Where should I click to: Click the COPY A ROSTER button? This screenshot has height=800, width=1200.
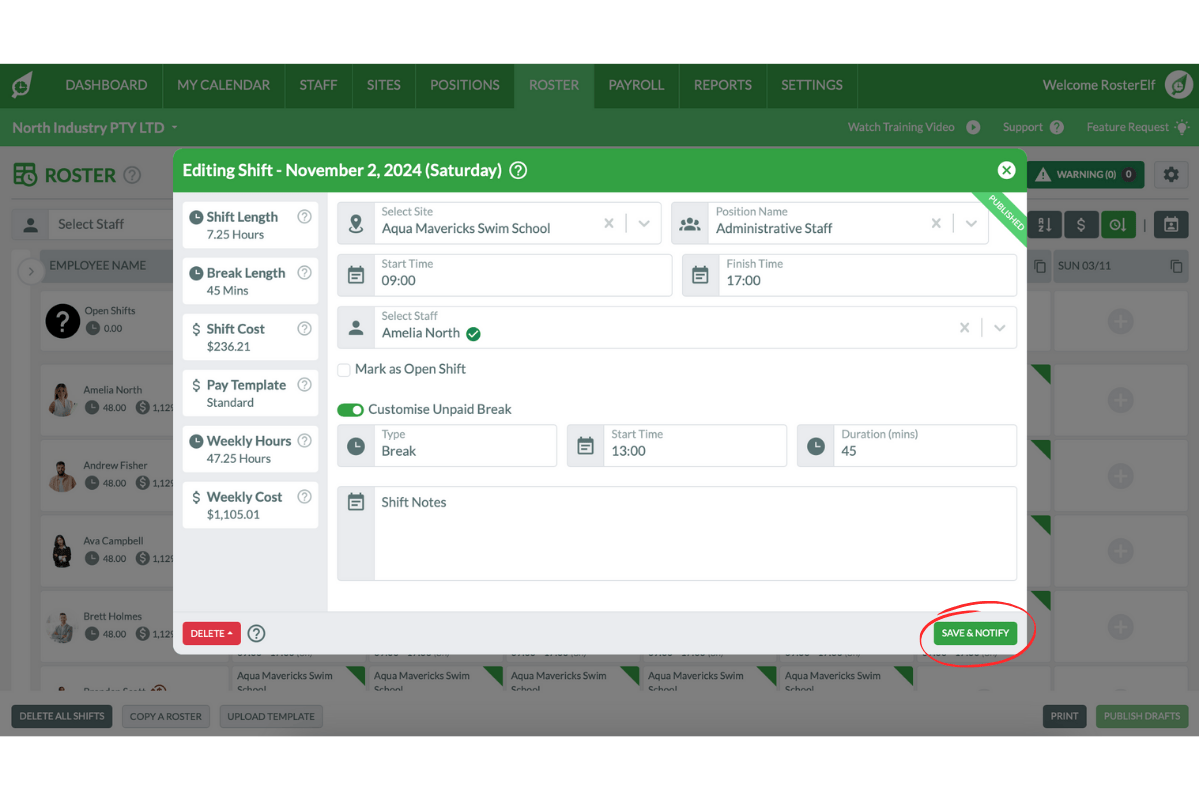pos(165,716)
